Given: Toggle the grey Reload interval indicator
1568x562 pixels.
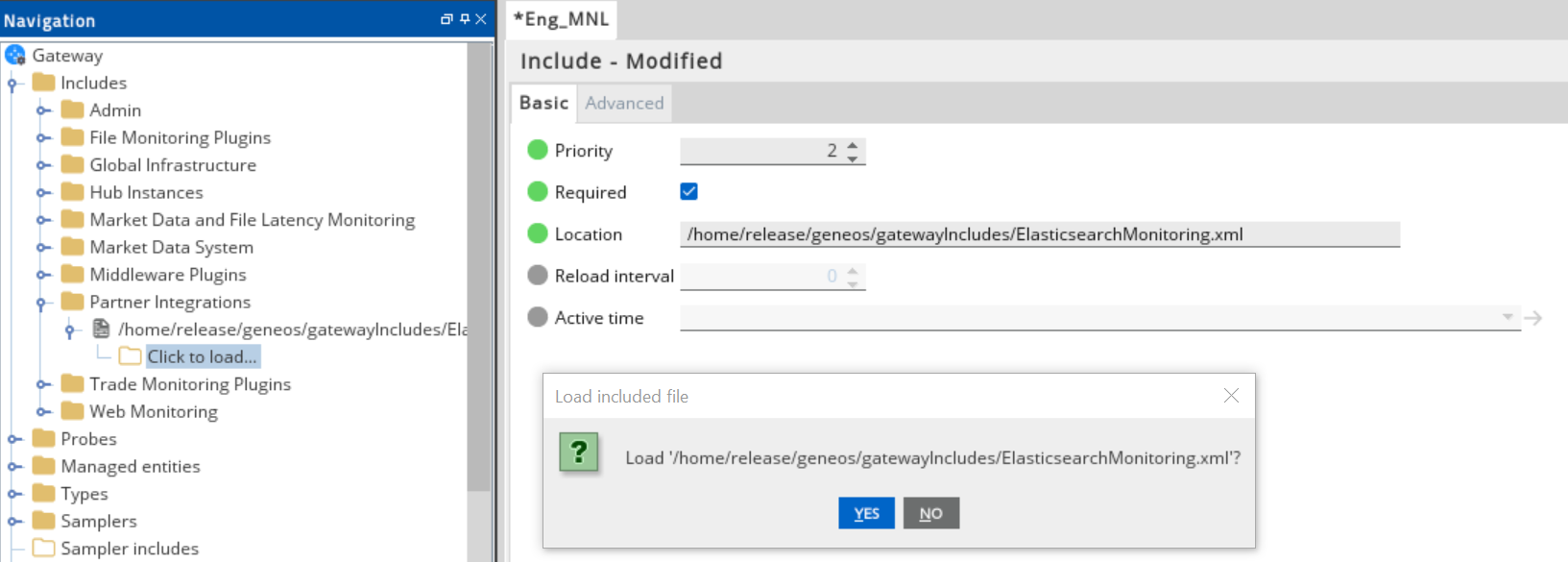Looking at the screenshot, I should pos(538,276).
